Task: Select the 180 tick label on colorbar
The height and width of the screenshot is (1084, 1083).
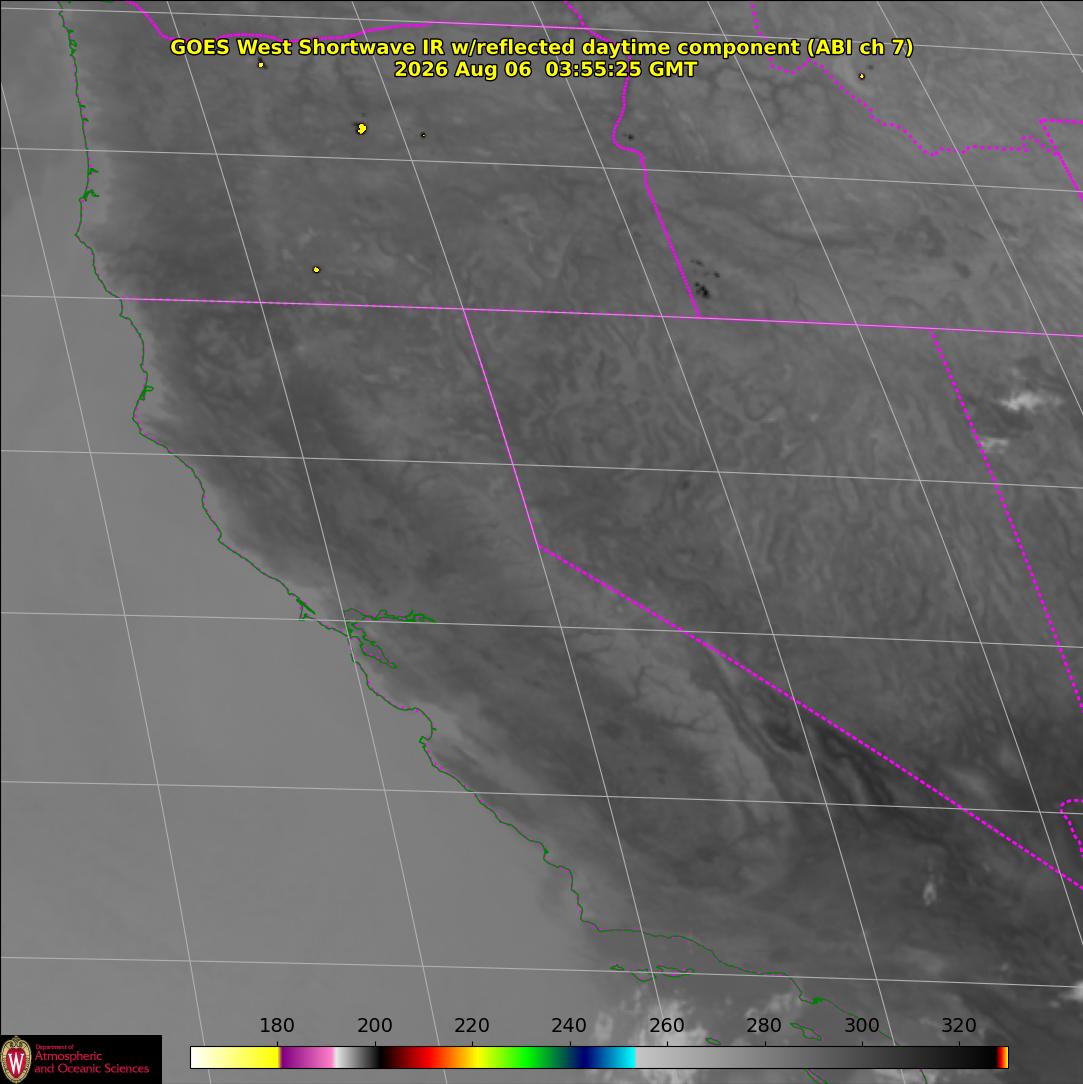Action: (277, 1025)
